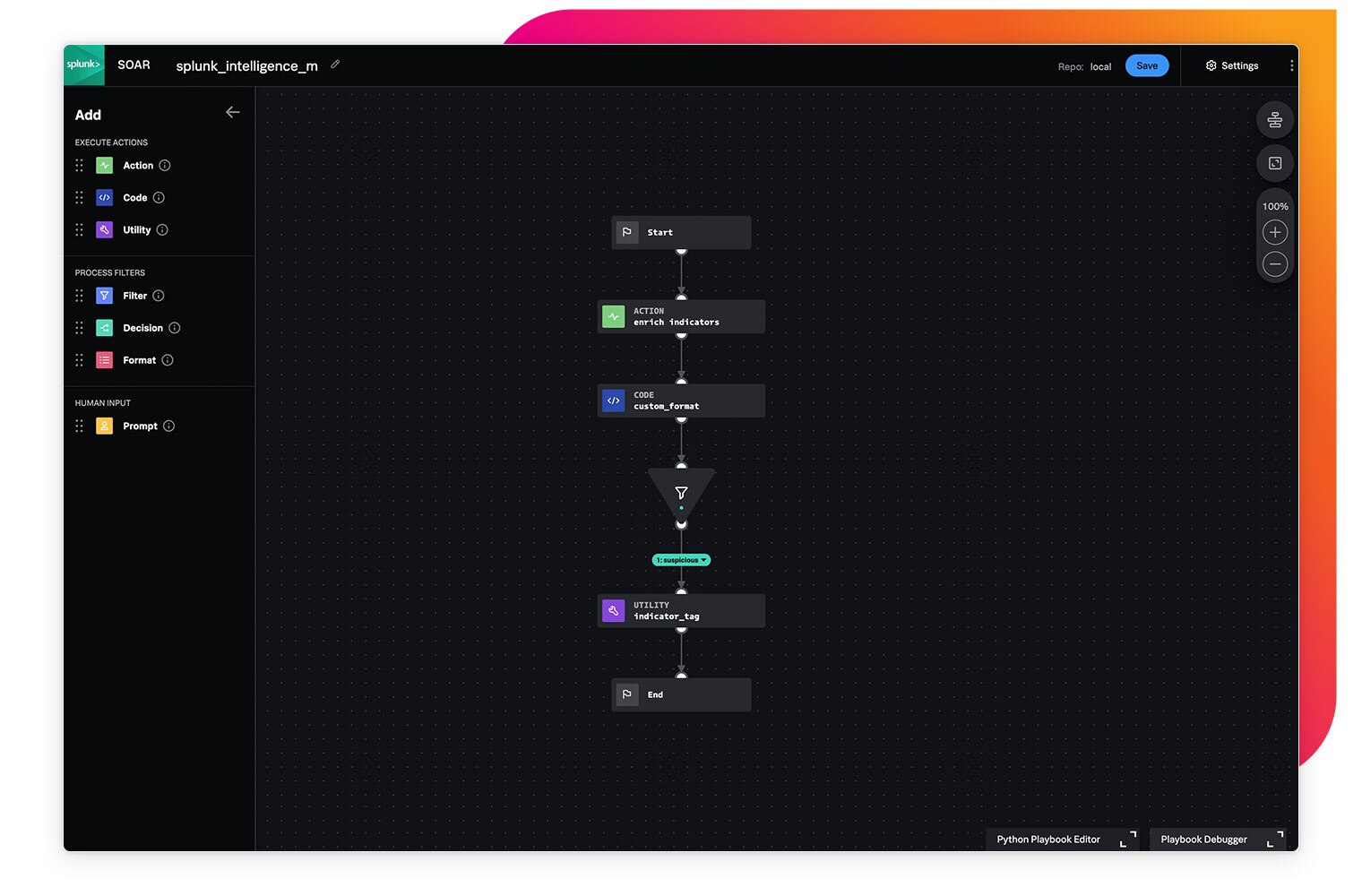Select the Filter funnel icon under Process Filters
This screenshot has width=1362, height=896.
click(x=104, y=295)
